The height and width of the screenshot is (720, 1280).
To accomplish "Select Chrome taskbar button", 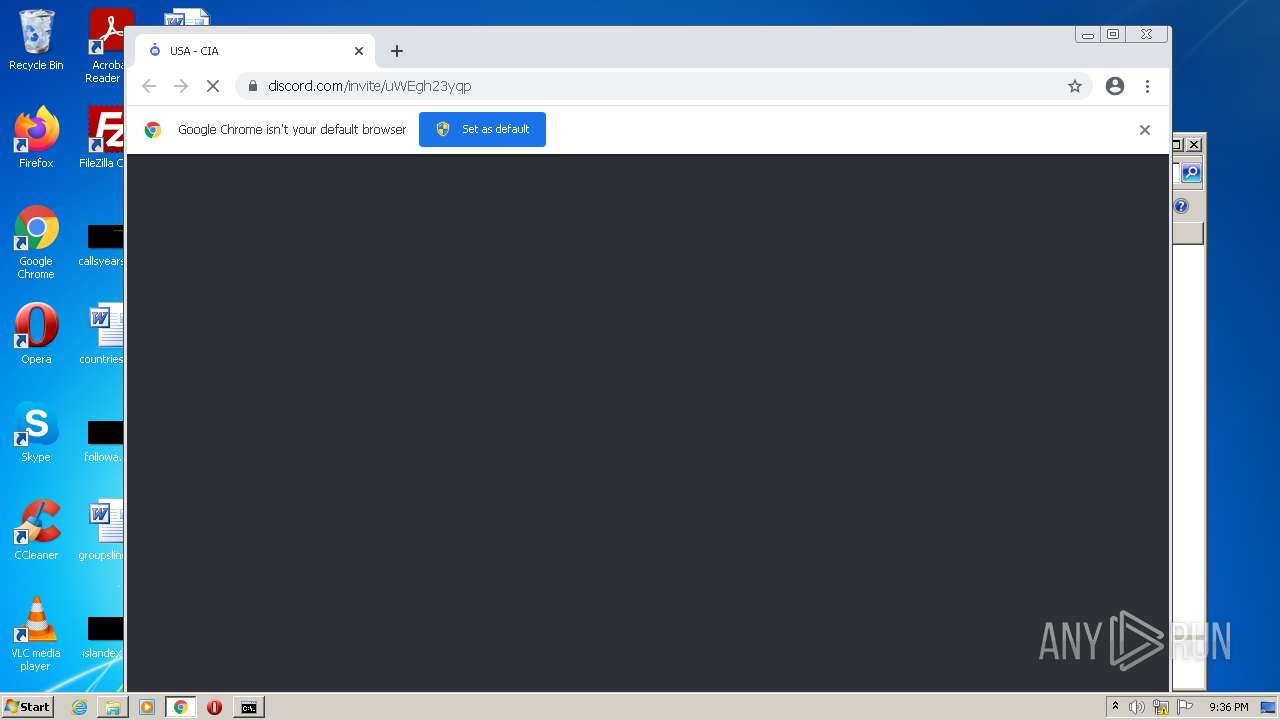I will 180,707.
